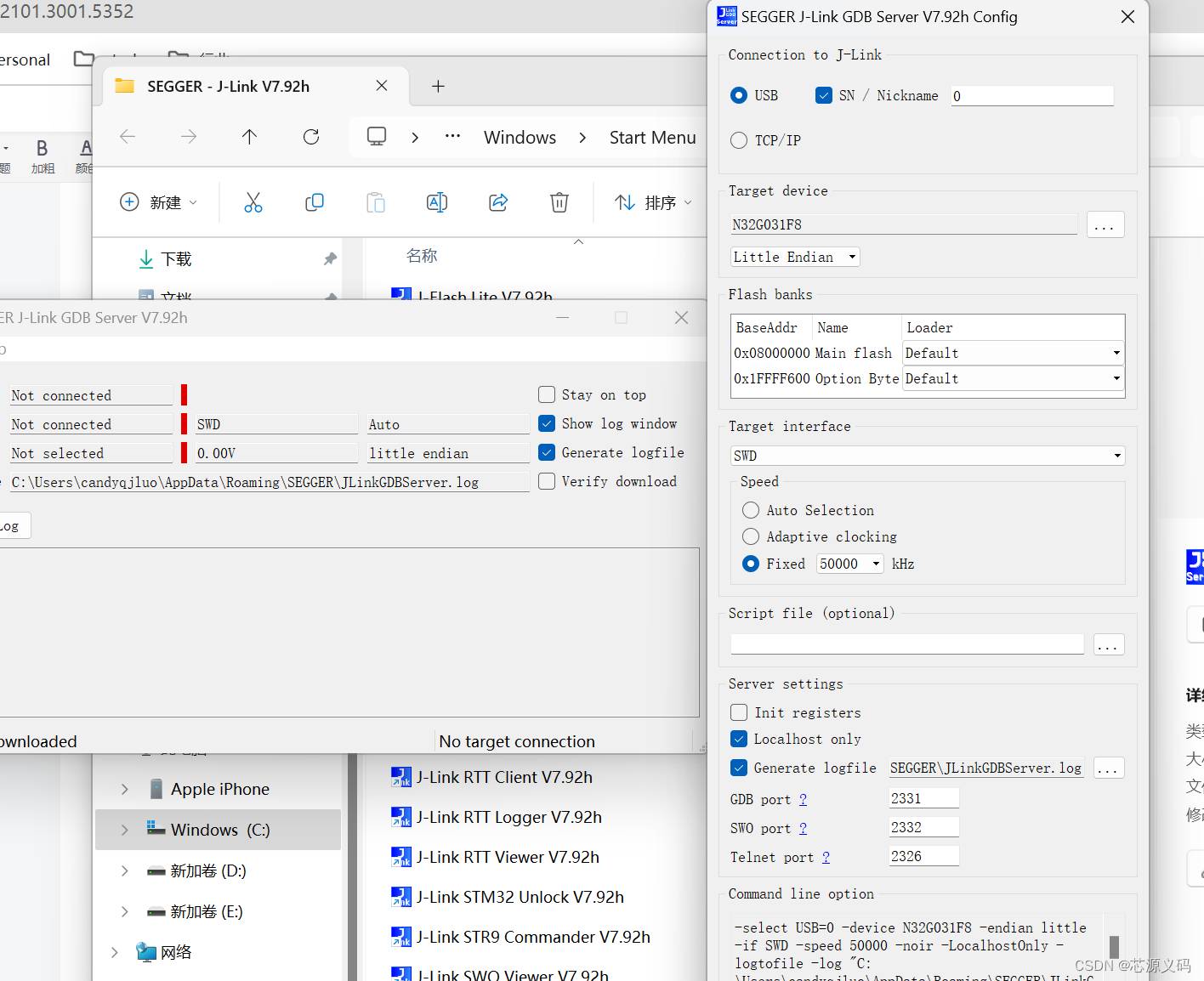Open a new Explorer tab with plus
The height and width of the screenshot is (981, 1204).
tap(438, 86)
